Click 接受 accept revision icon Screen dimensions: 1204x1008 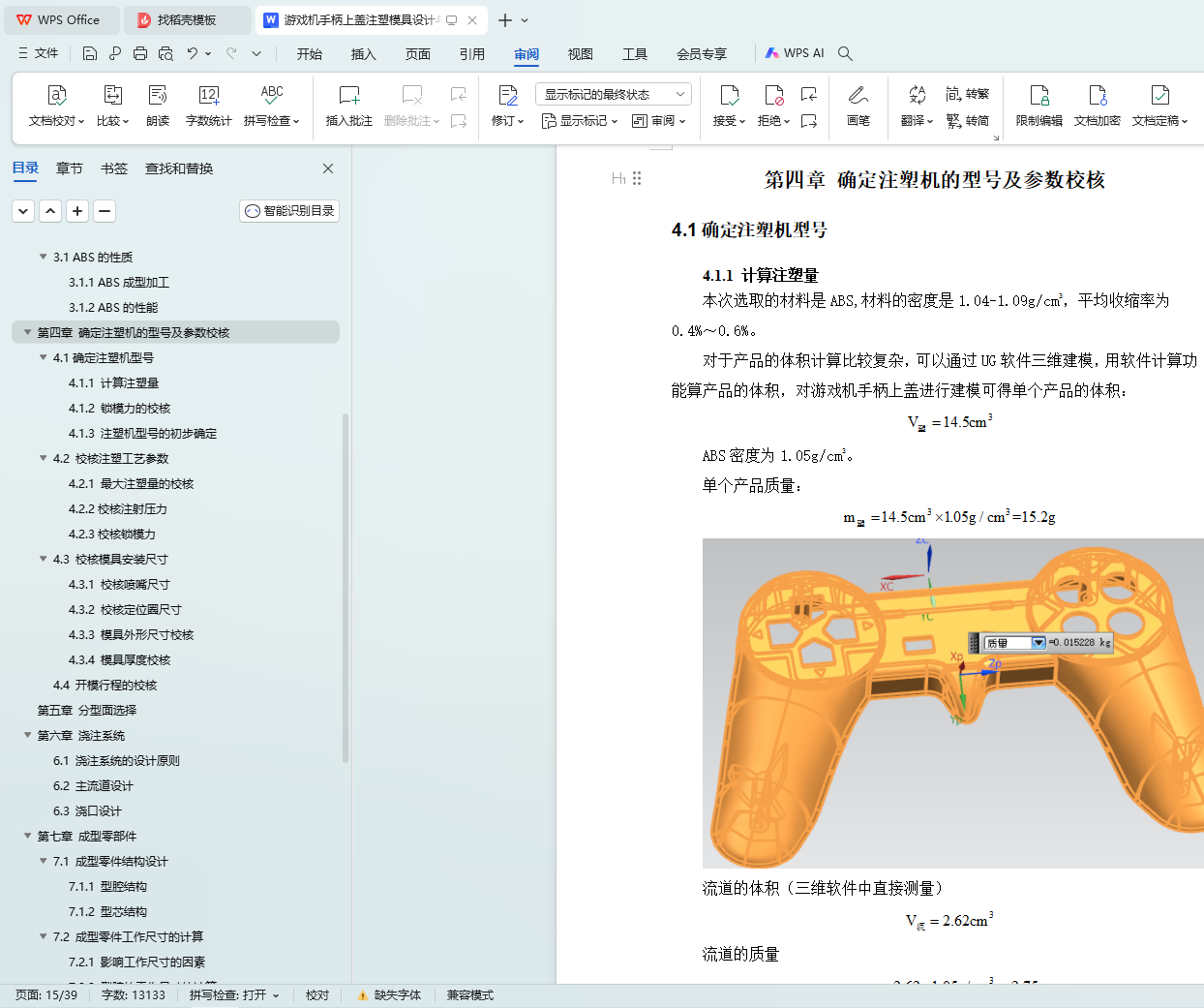tap(729, 95)
